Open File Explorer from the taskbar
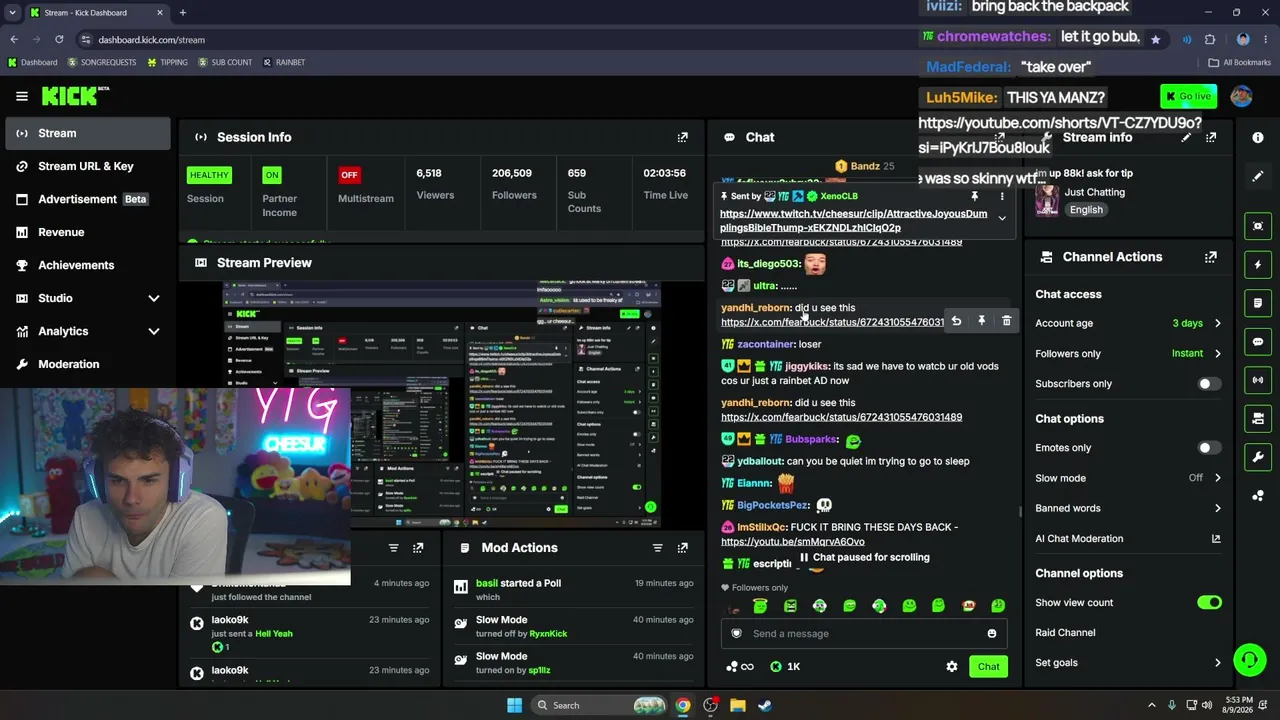 point(737,705)
